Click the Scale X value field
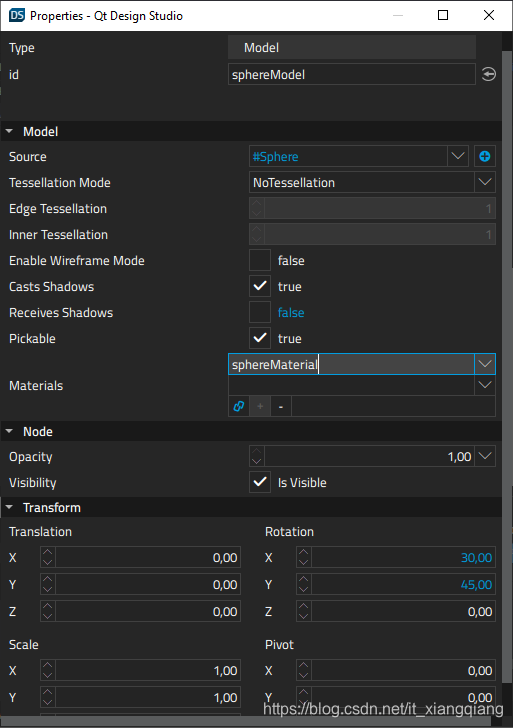 [x=148, y=670]
